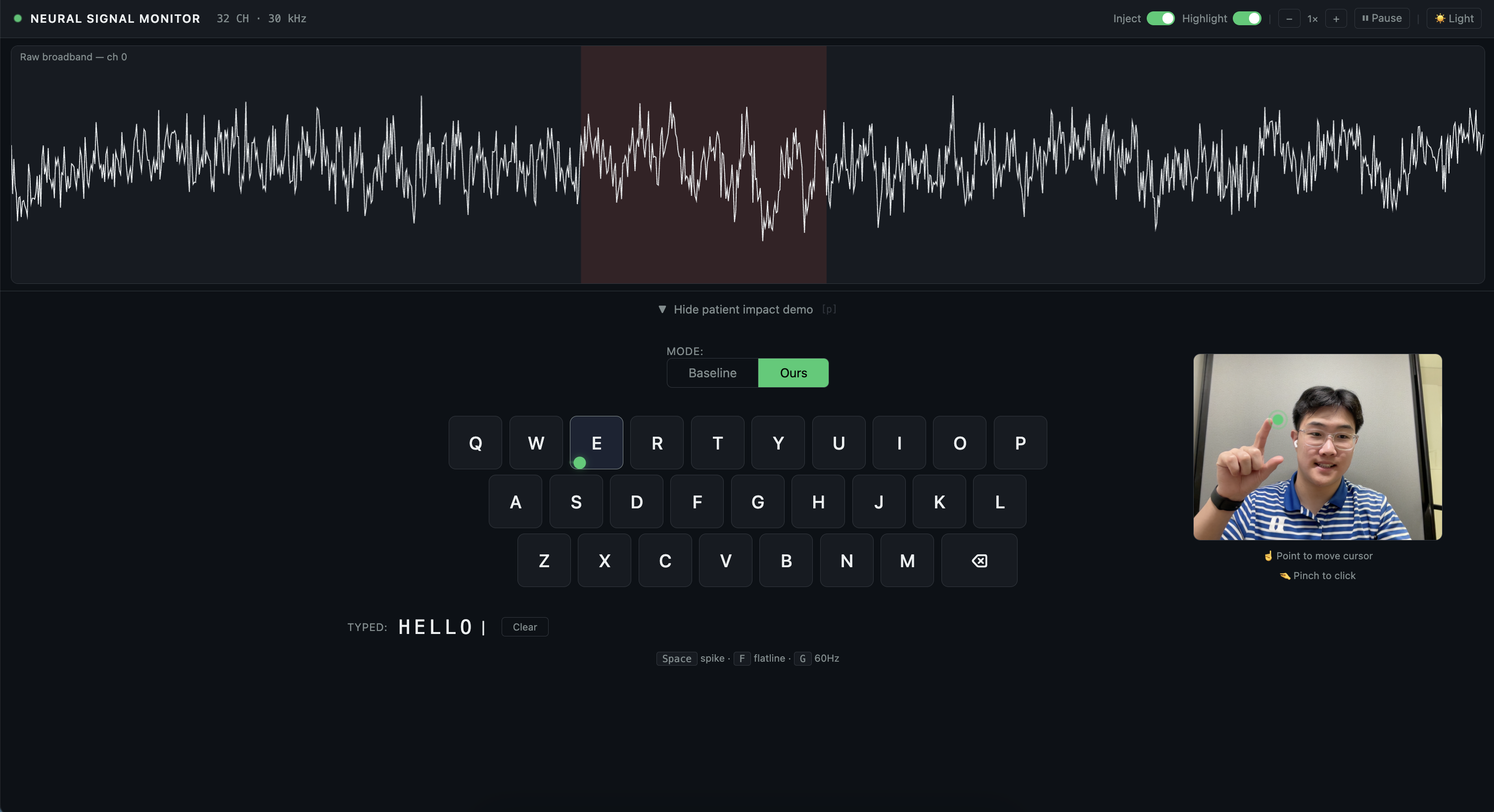Click the minus zoom stepper button
This screenshot has height=812, width=1494.
[1289, 19]
